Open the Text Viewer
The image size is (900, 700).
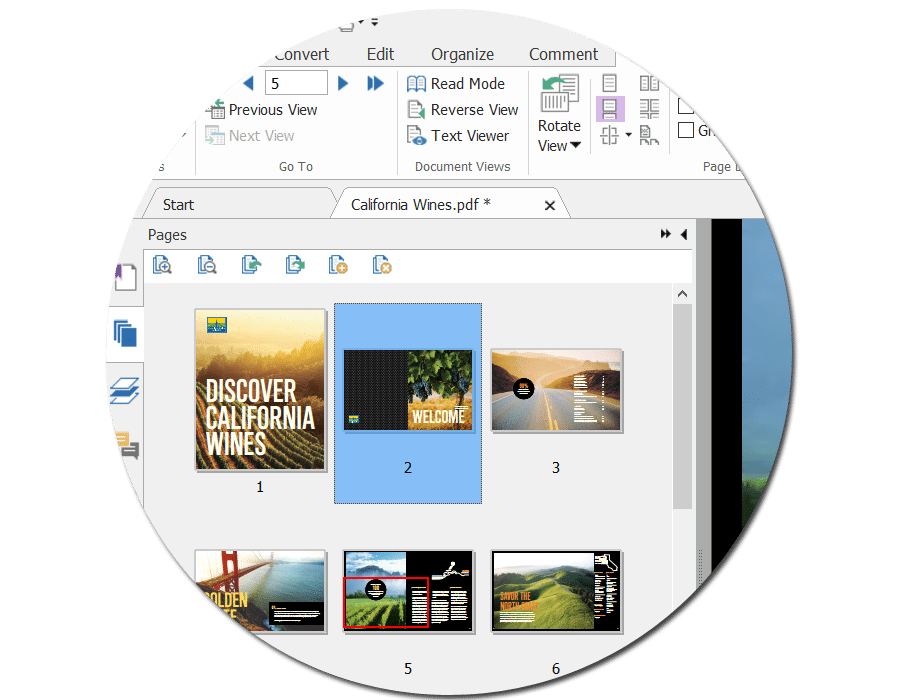pyautogui.click(x=457, y=136)
